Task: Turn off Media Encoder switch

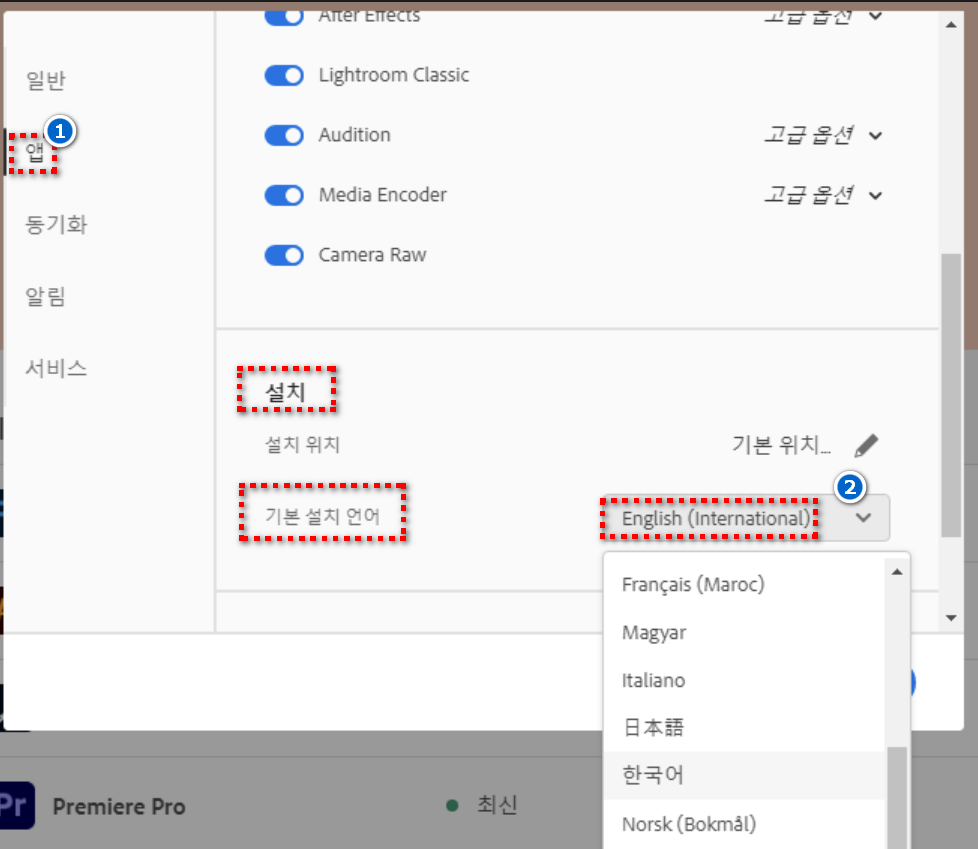Action: tap(284, 196)
